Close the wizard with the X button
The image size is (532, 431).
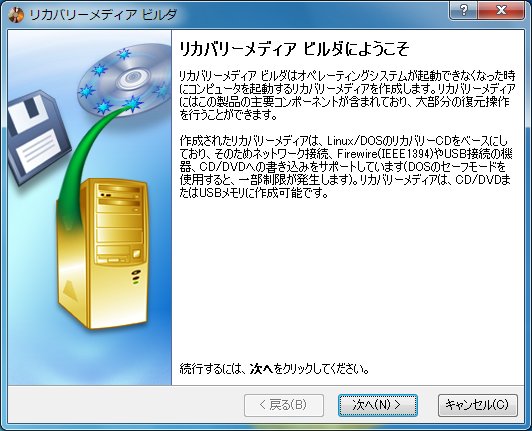pos(501,10)
